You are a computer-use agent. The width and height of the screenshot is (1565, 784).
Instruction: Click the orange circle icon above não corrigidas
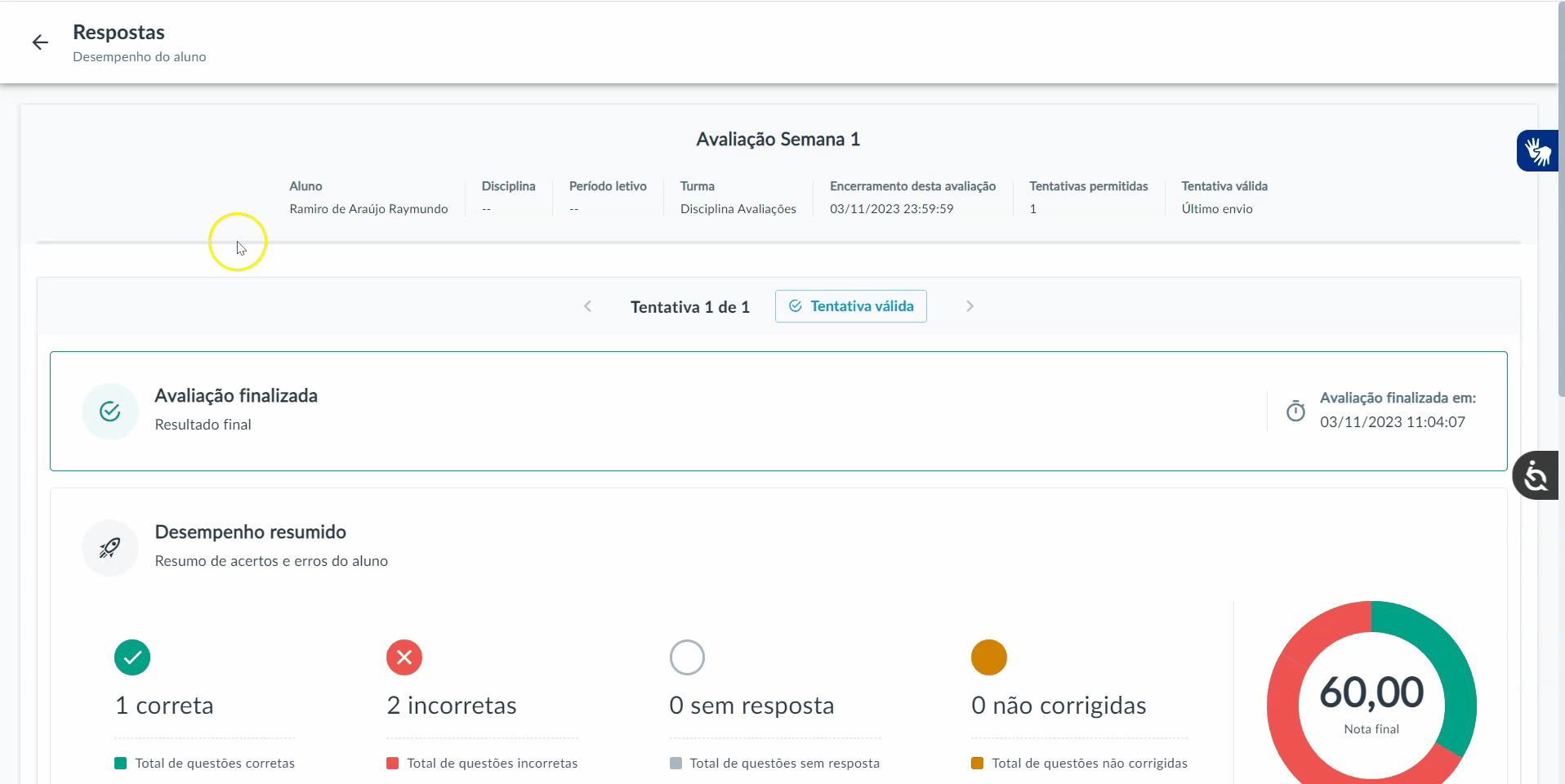(989, 657)
